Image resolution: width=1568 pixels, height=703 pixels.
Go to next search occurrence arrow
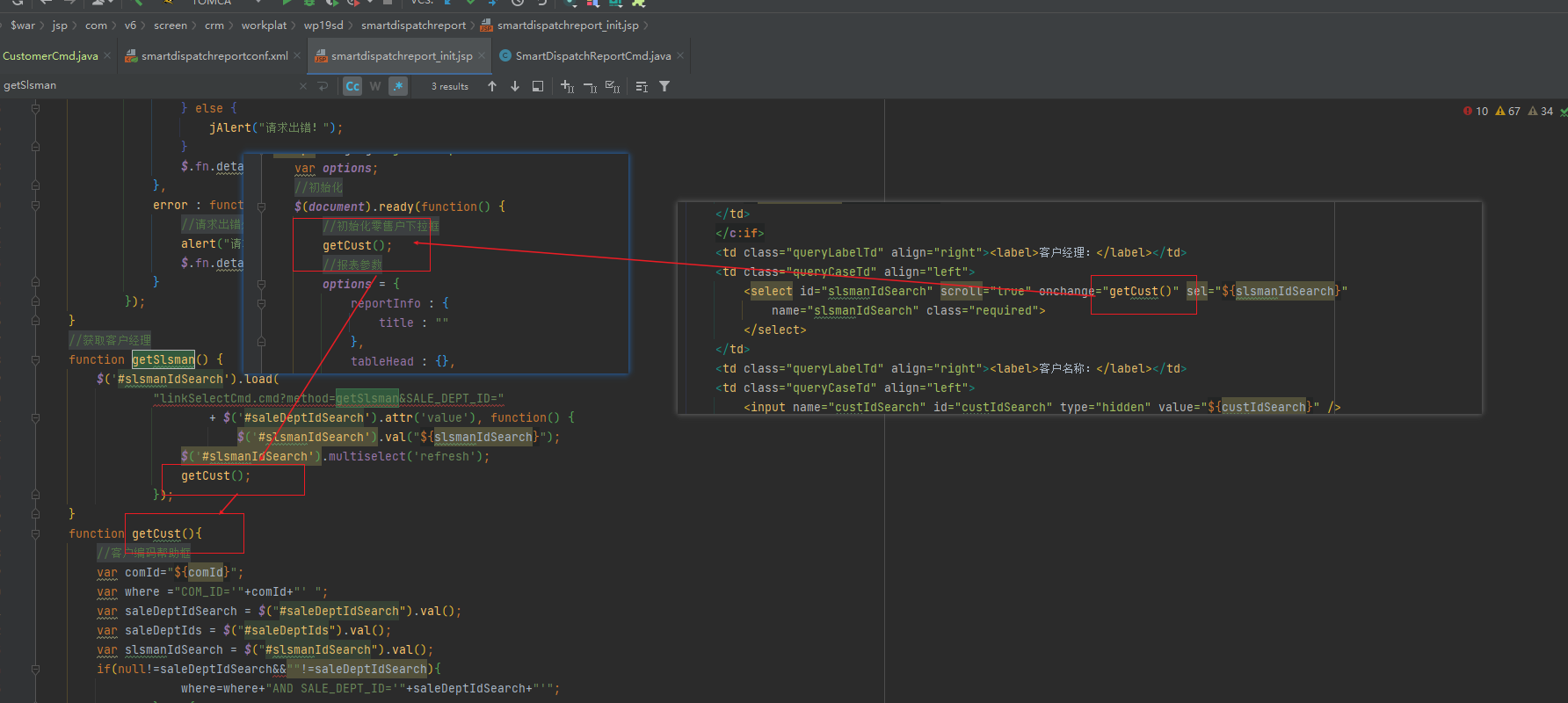pyautogui.click(x=515, y=86)
